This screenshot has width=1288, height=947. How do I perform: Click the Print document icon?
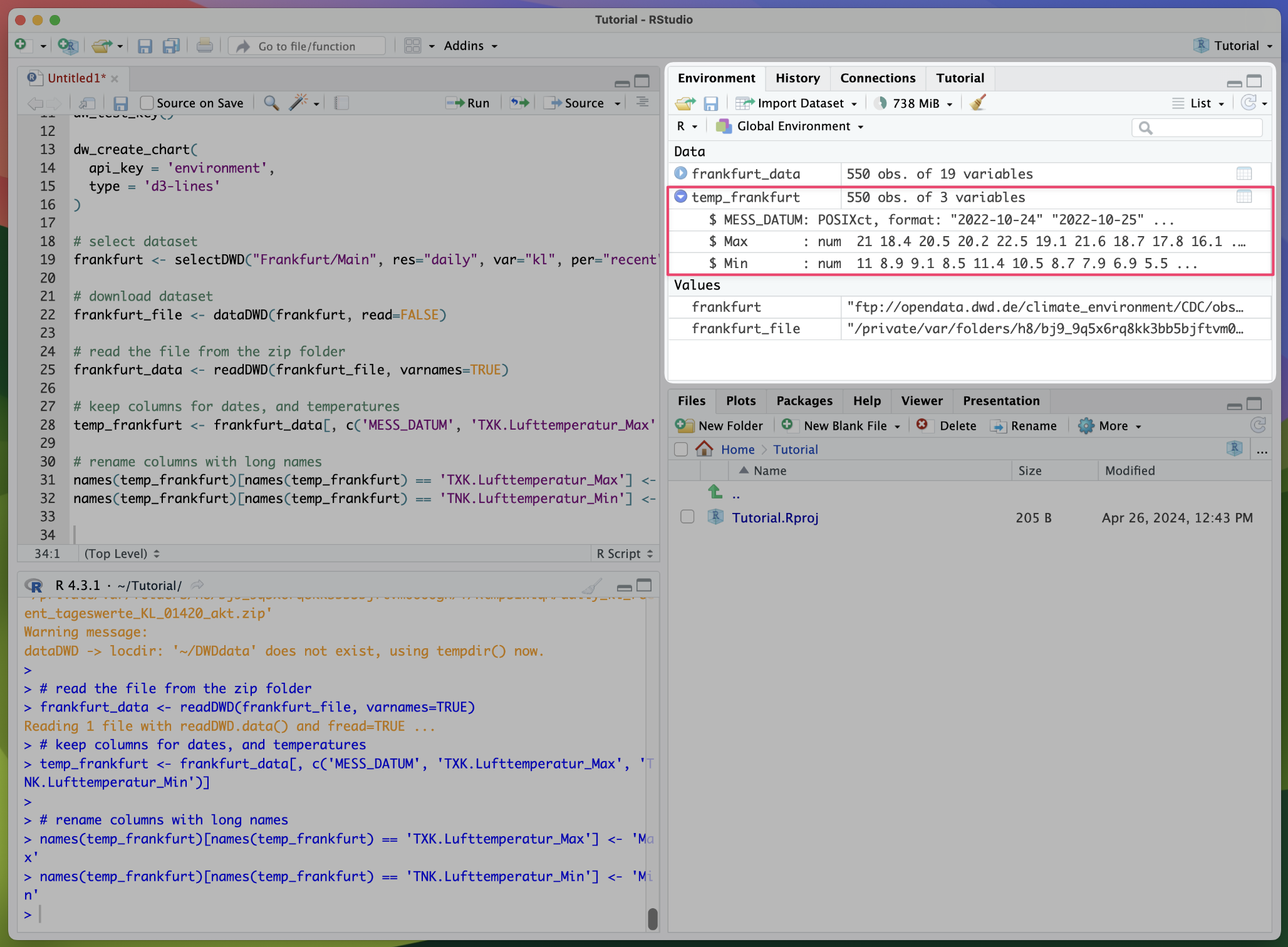(204, 45)
